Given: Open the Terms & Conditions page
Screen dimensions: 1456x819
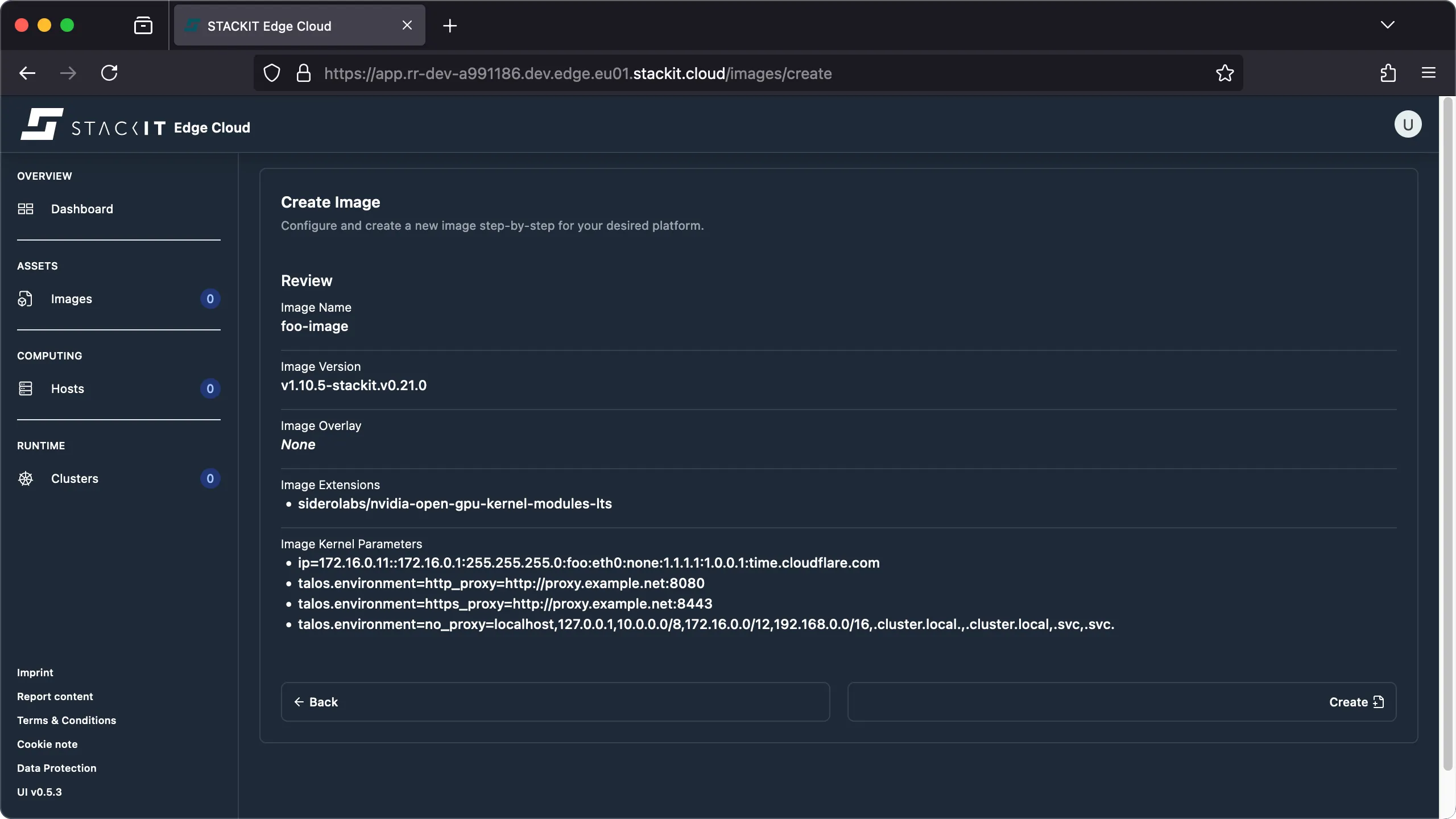Looking at the screenshot, I should click(x=66, y=720).
